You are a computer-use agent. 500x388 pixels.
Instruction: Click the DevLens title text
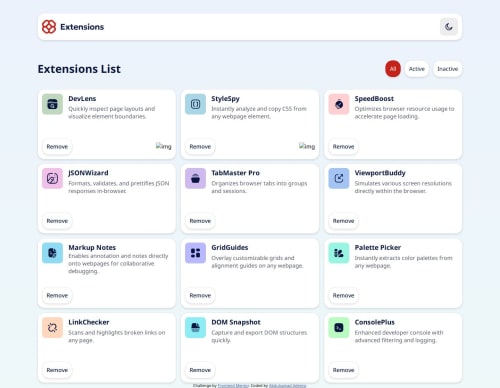(x=82, y=99)
